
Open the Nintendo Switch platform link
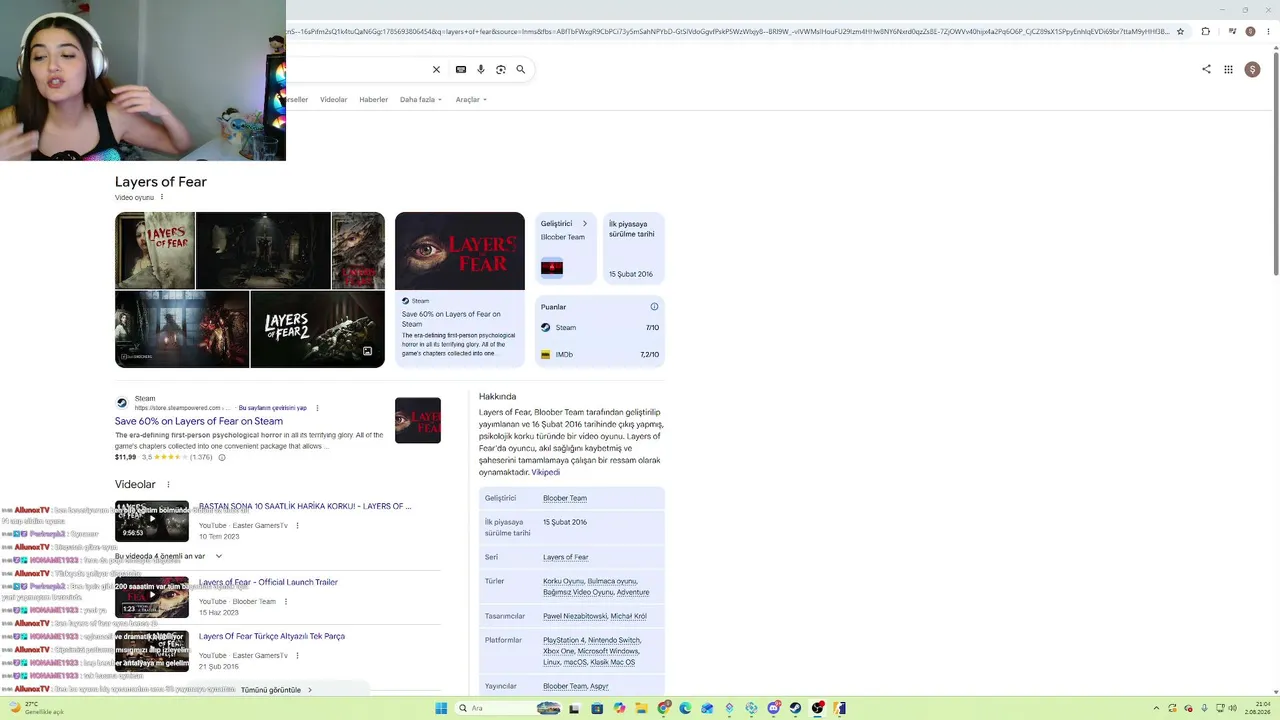tap(614, 640)
